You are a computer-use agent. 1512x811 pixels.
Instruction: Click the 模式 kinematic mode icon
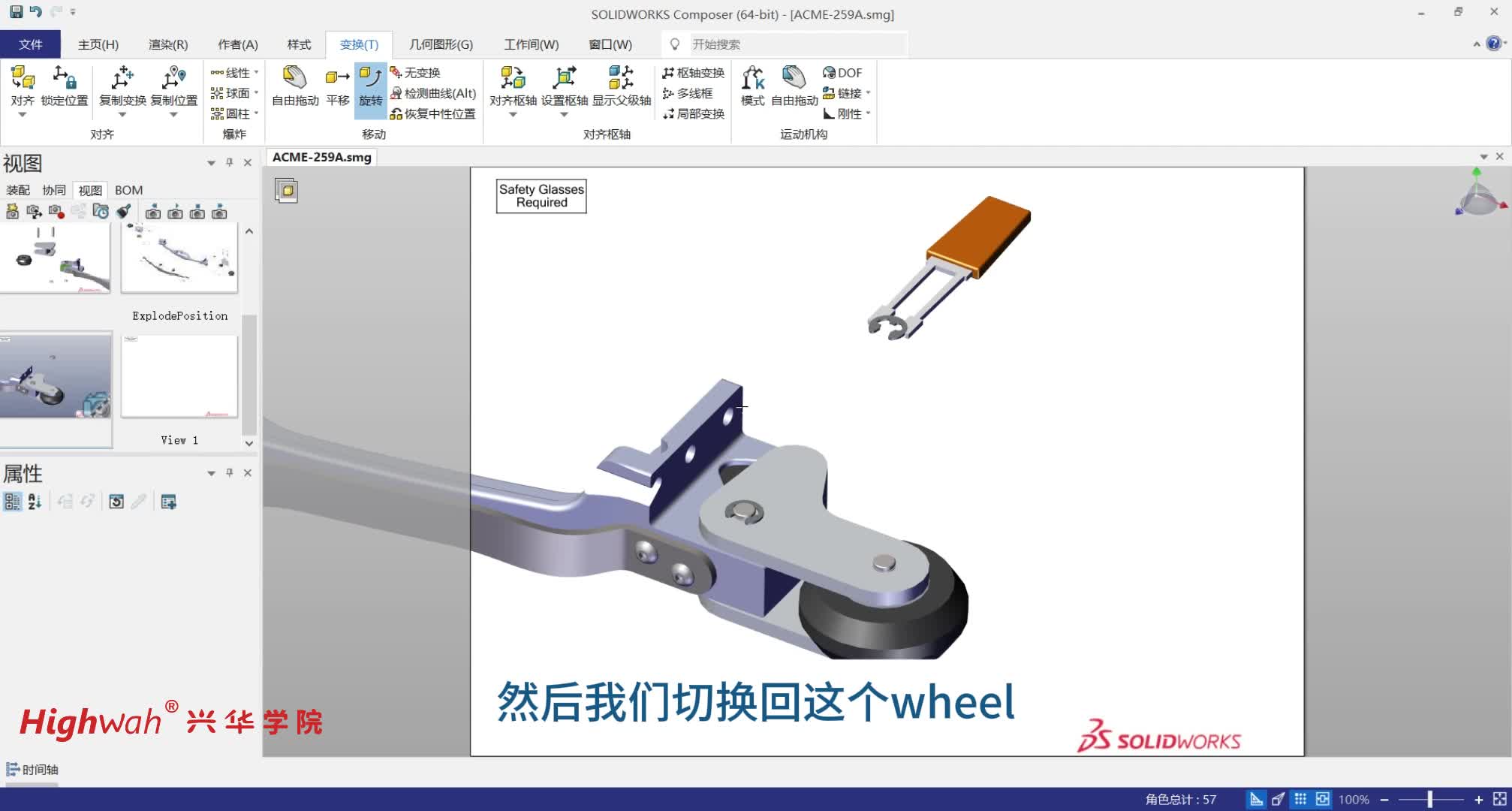point(752,77)
